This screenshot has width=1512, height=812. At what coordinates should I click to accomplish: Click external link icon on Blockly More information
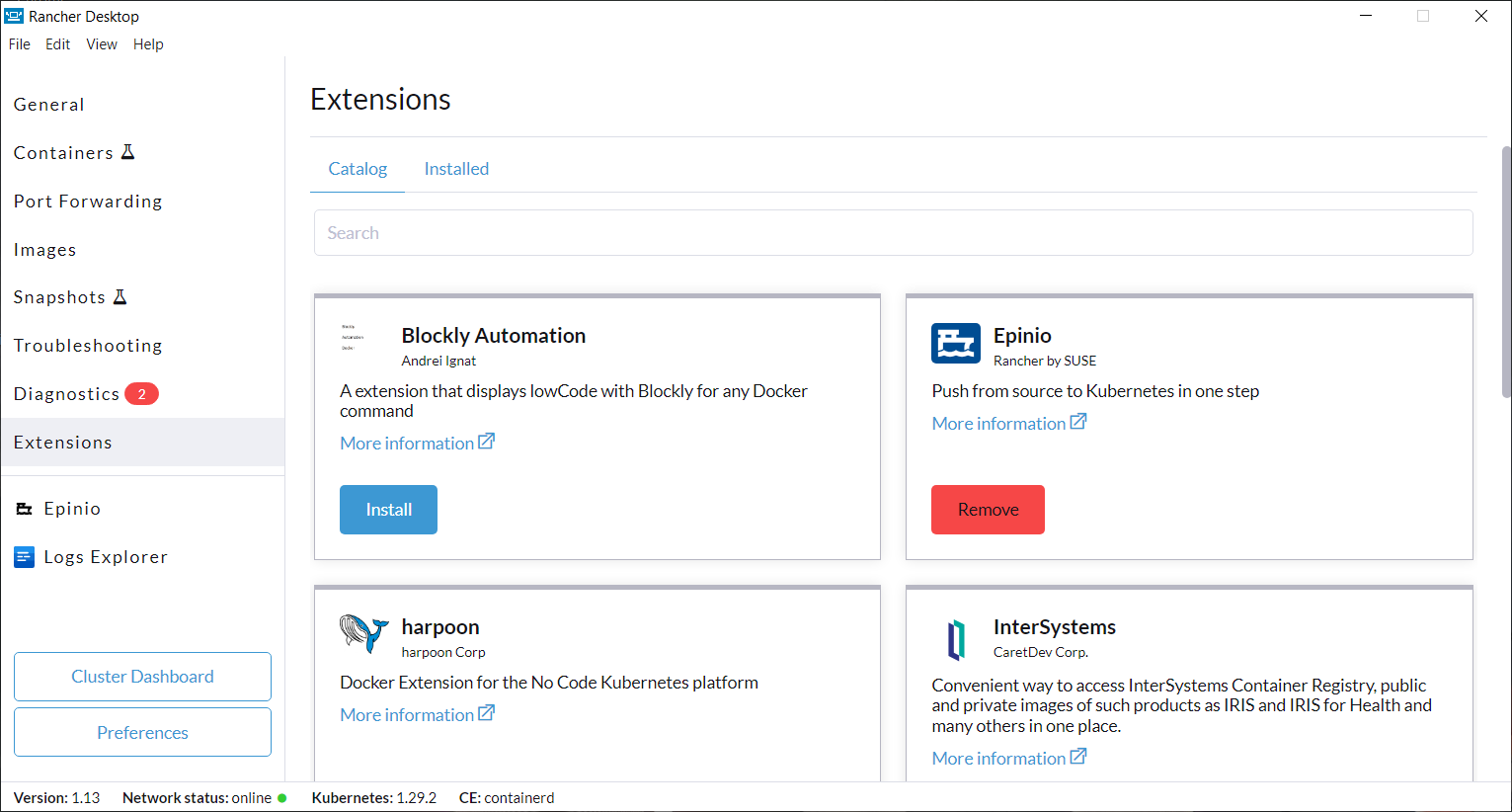pos(486,442)
